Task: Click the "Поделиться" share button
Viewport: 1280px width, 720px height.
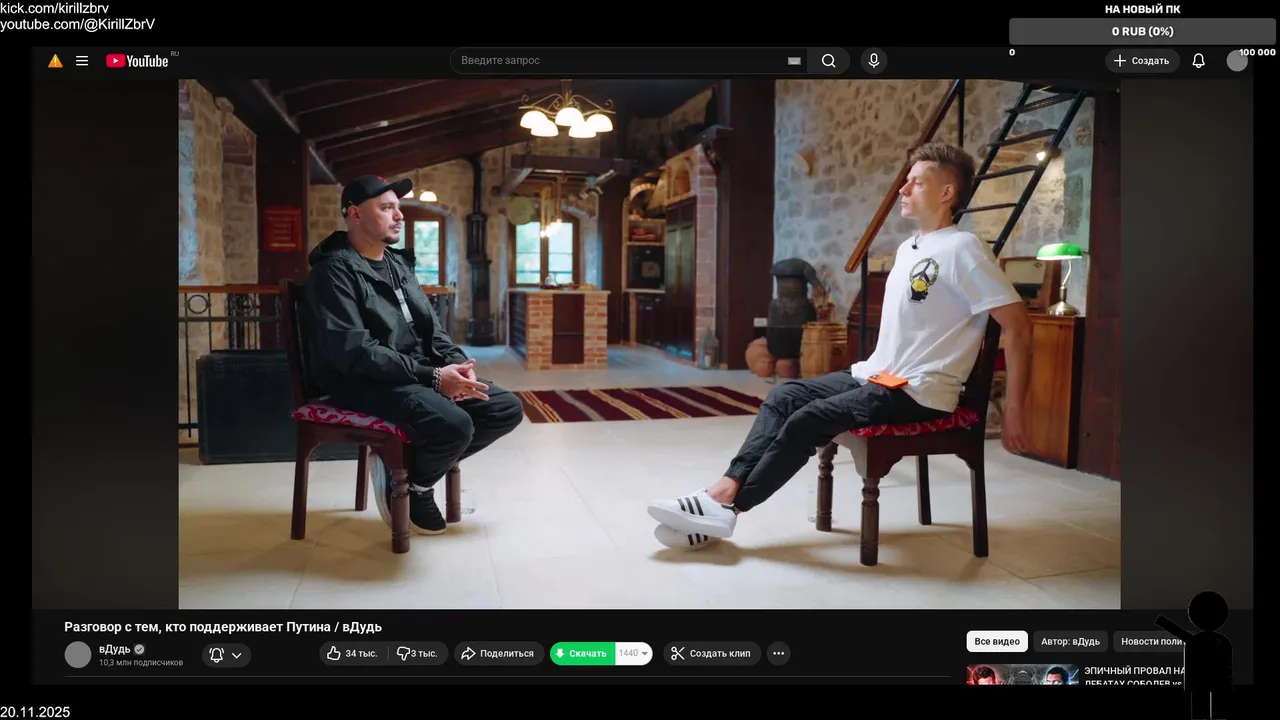Action: [x=498, y=653]
